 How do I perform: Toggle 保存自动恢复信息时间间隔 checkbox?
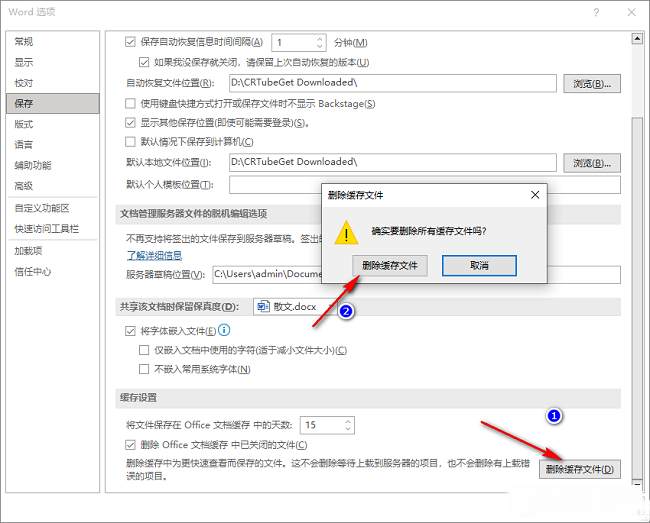[x=130, y=42]
